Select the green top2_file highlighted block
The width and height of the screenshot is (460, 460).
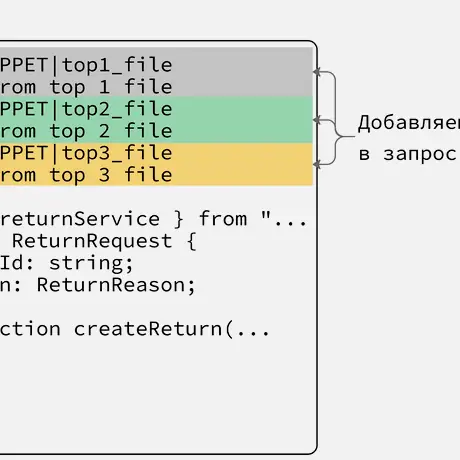tap(156, 120)
